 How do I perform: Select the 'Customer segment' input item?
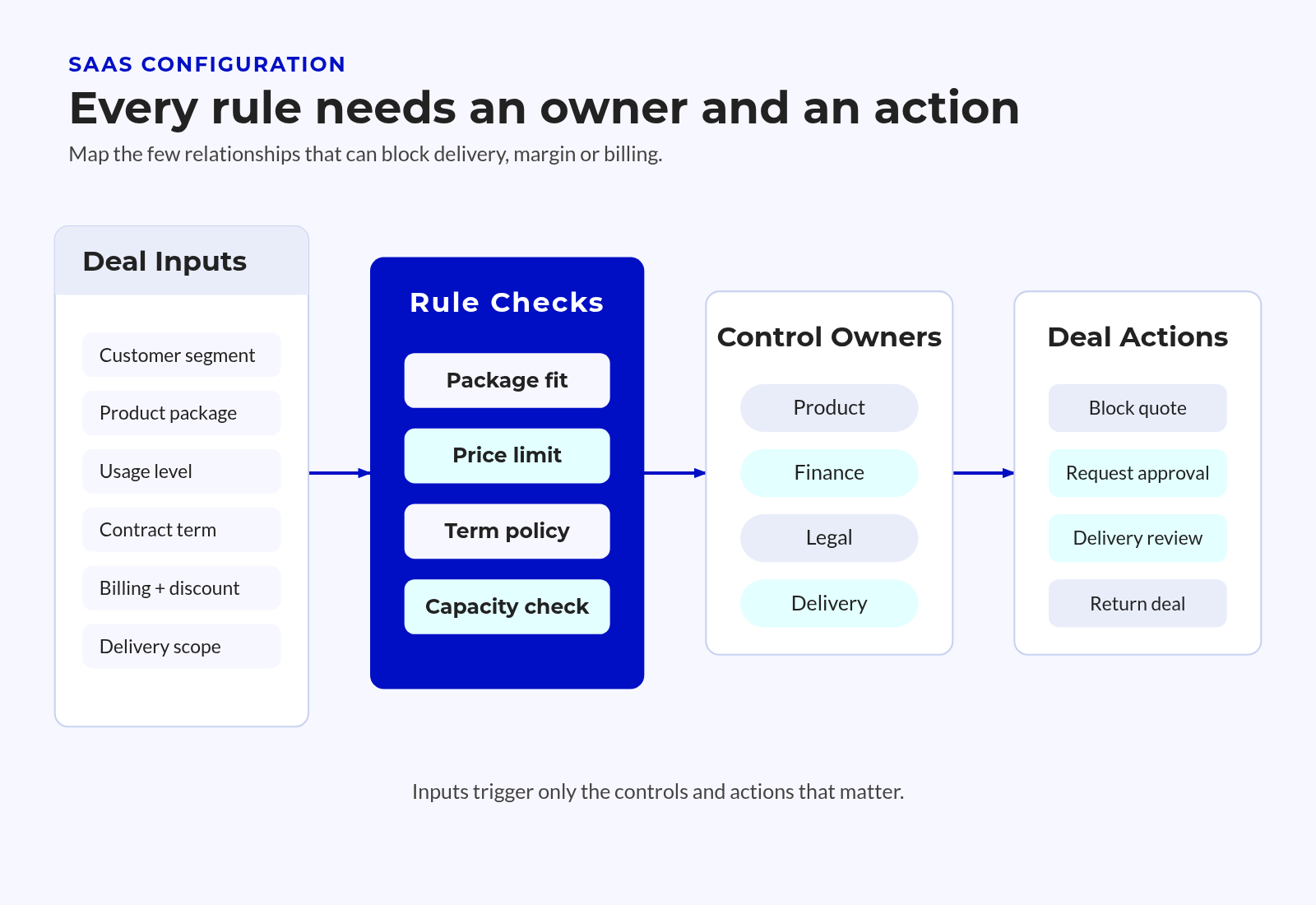tap(182, 355)
